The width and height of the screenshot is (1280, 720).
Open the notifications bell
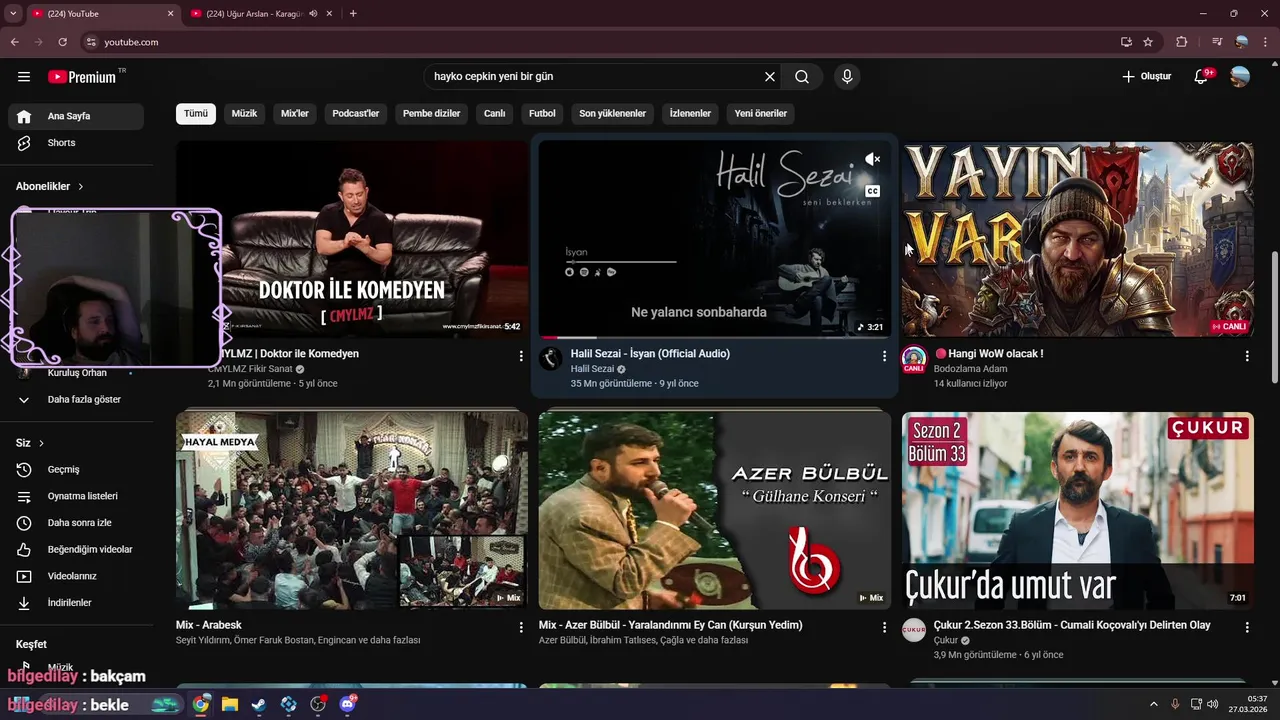[1202, 77]
